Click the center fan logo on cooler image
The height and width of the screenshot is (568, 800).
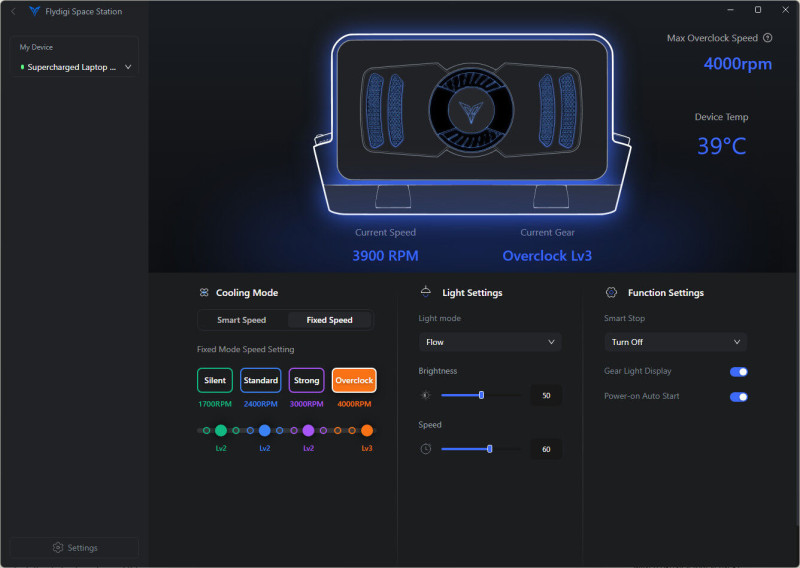pos(471,110)
